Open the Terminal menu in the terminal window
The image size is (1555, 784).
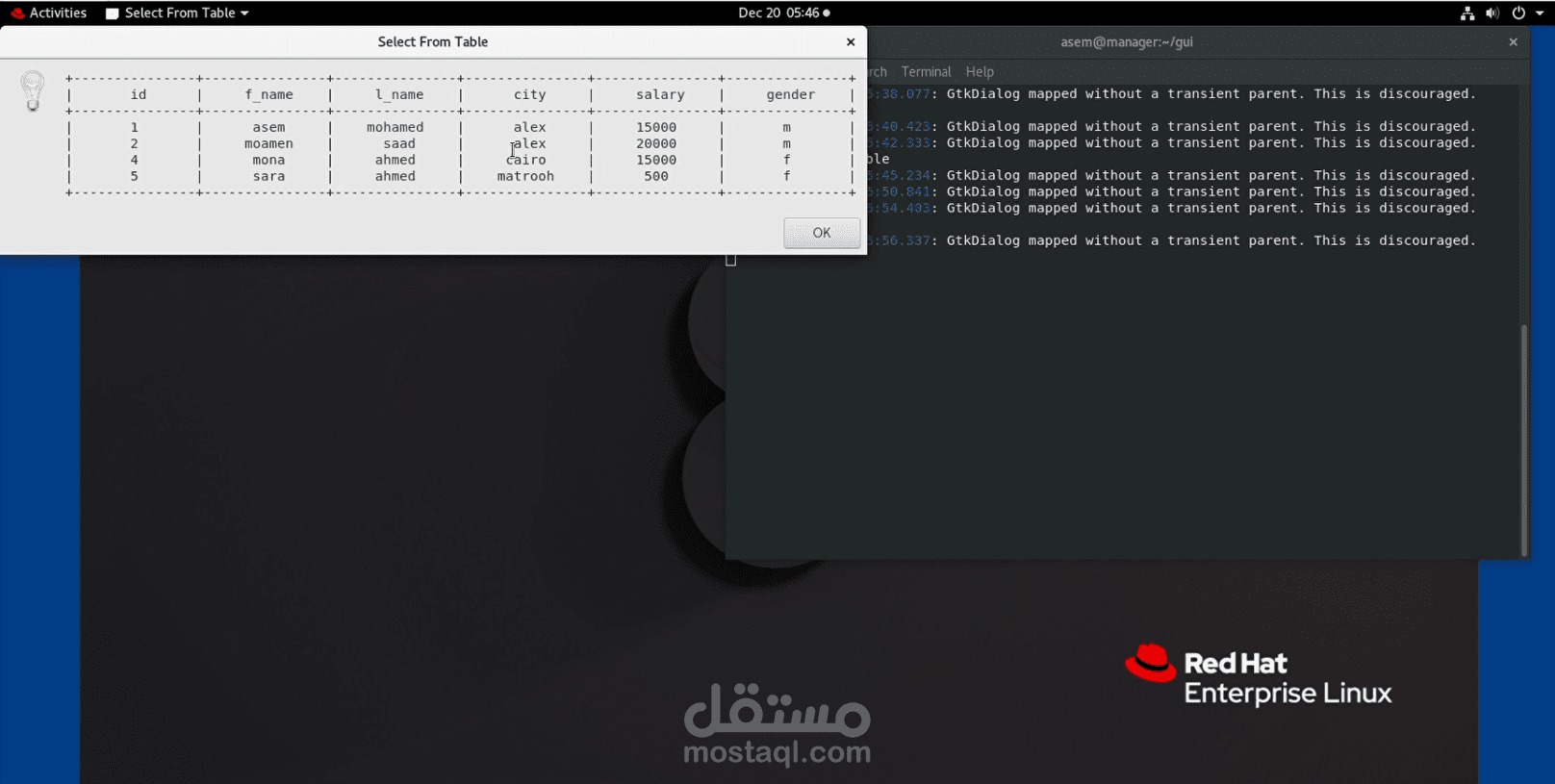tap(926, 72)
